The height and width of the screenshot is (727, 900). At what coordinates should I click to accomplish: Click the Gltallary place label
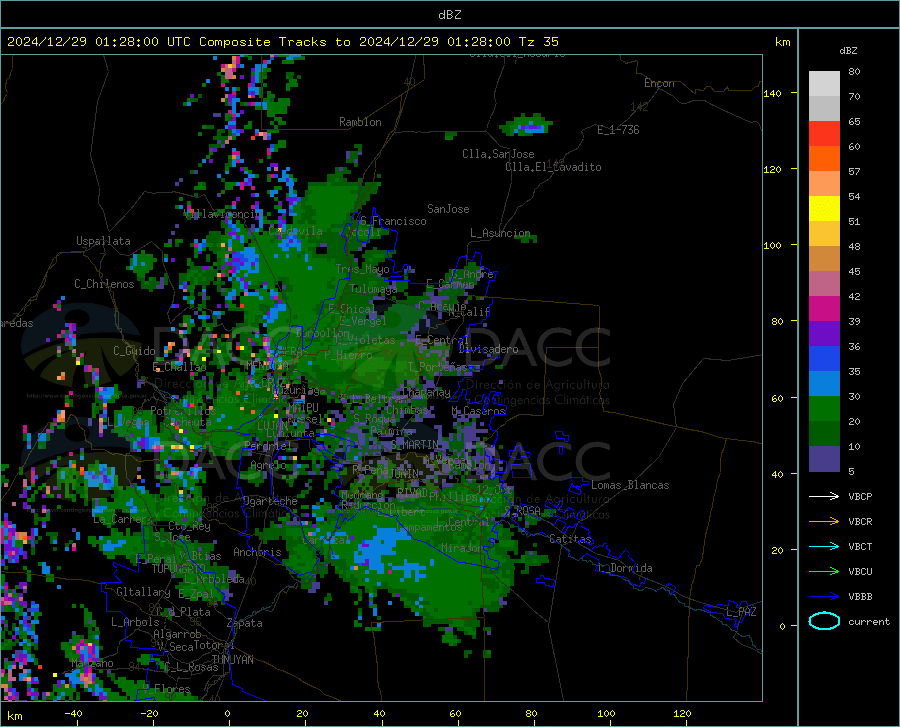143,592
